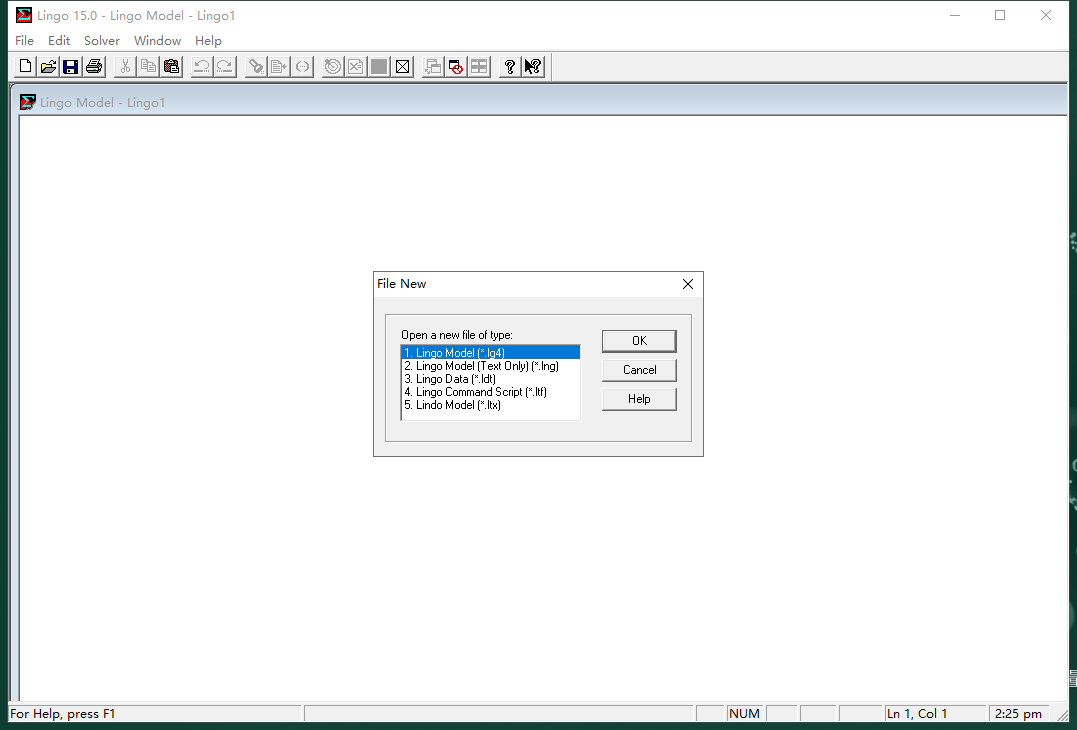Click the Lingo logo in the title bar

[24, 15]
